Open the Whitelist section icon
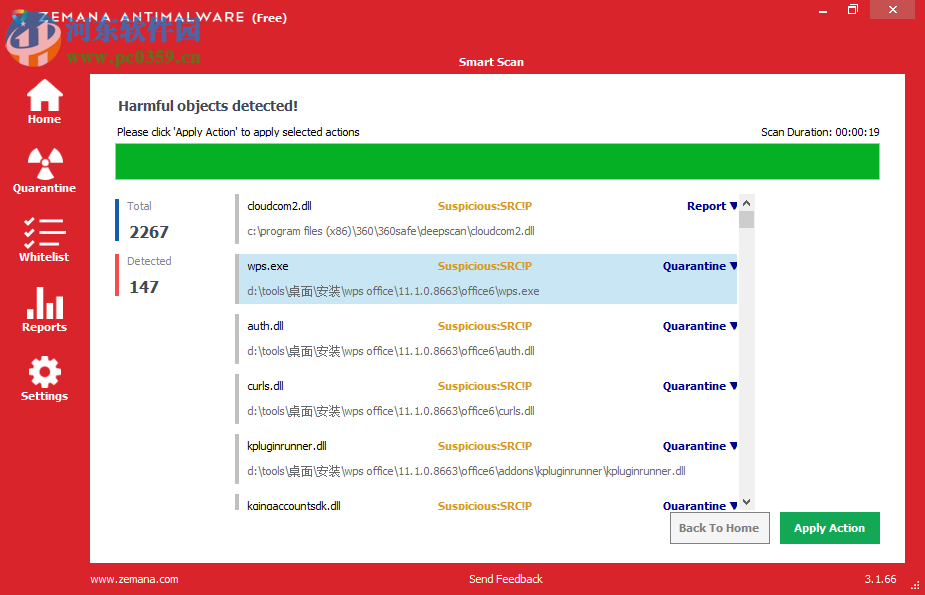Viewport: 925px width, 595px height. 43,233
